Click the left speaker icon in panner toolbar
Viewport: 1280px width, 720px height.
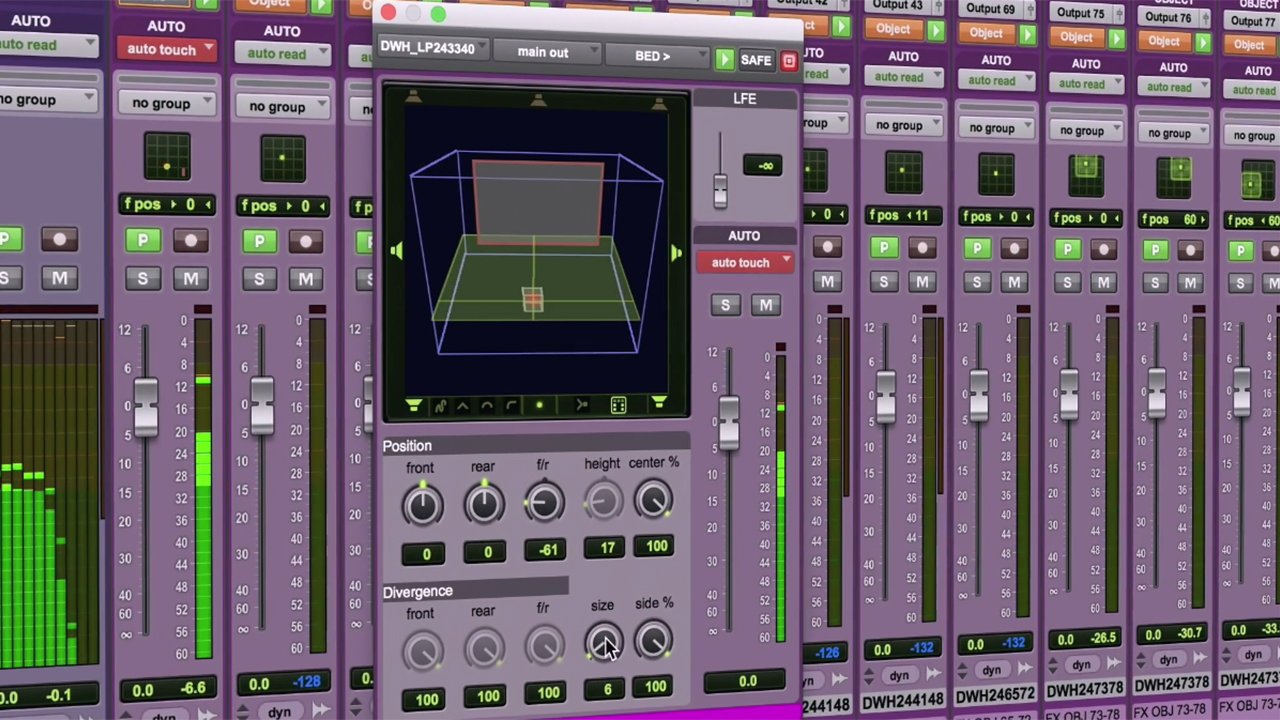click(x=414, y=405)
